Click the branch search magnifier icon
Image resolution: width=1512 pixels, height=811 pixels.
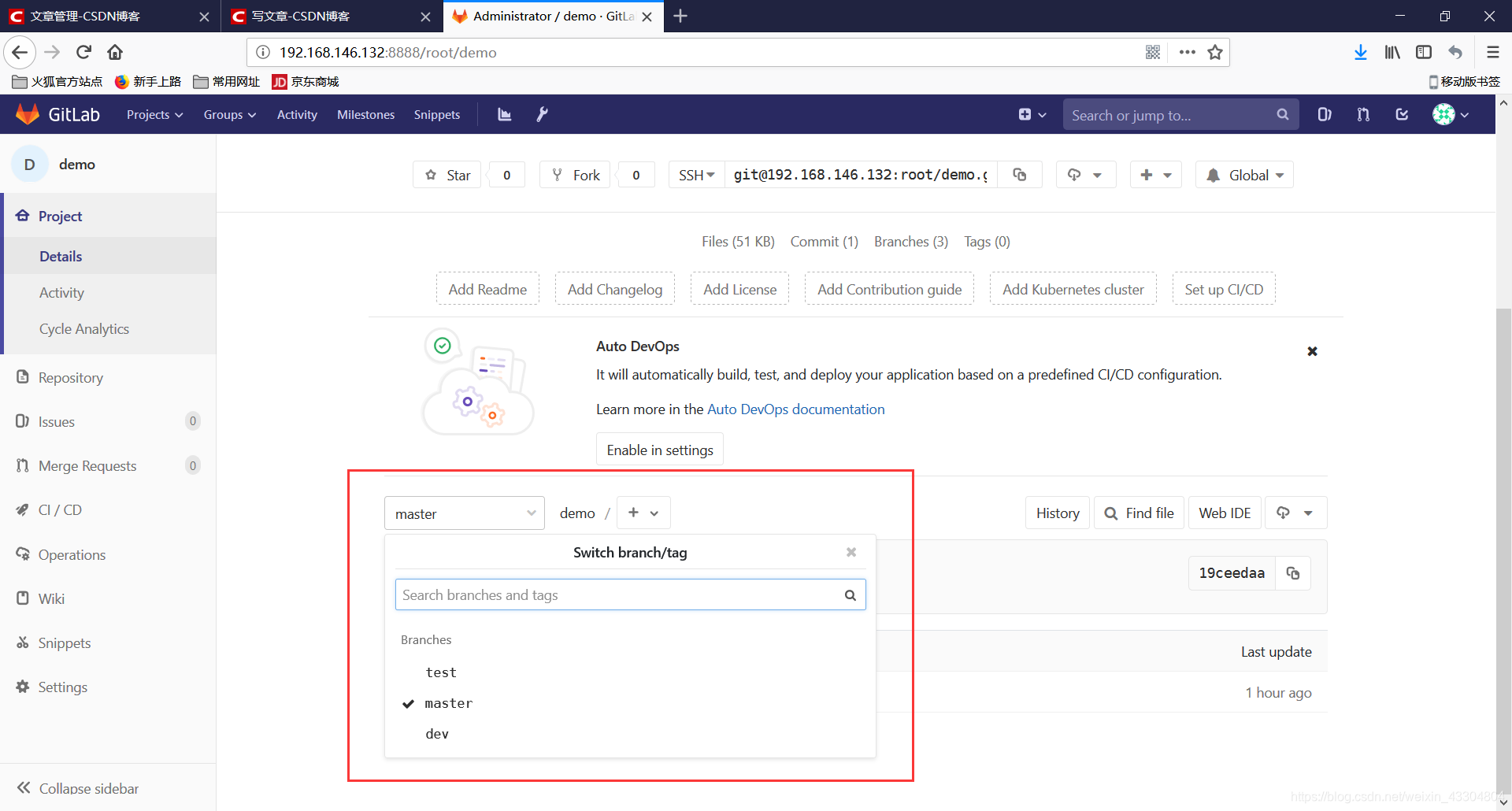[850, 595]
